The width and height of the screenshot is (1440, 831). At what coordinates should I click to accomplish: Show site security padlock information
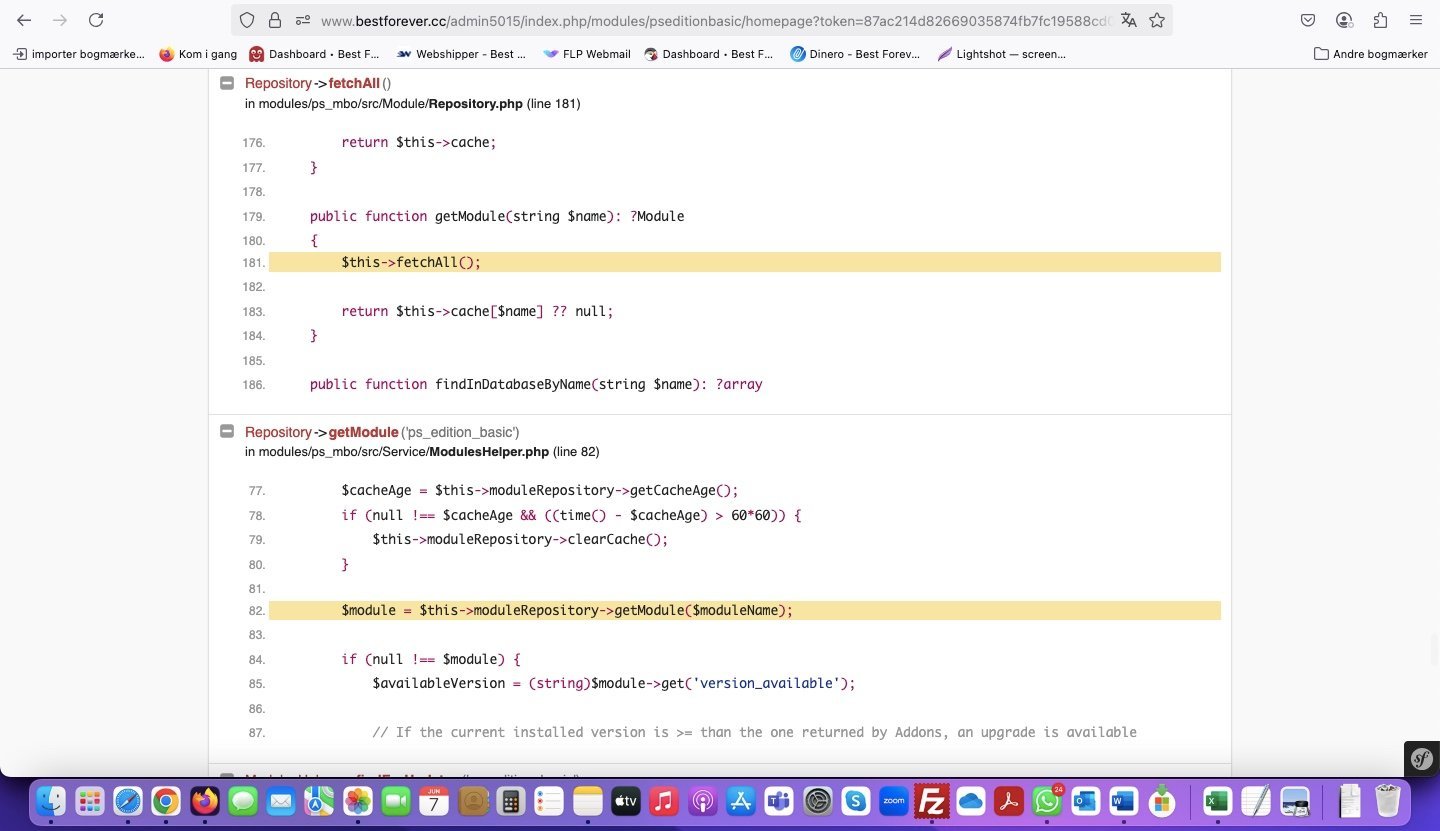coord(275,20)
